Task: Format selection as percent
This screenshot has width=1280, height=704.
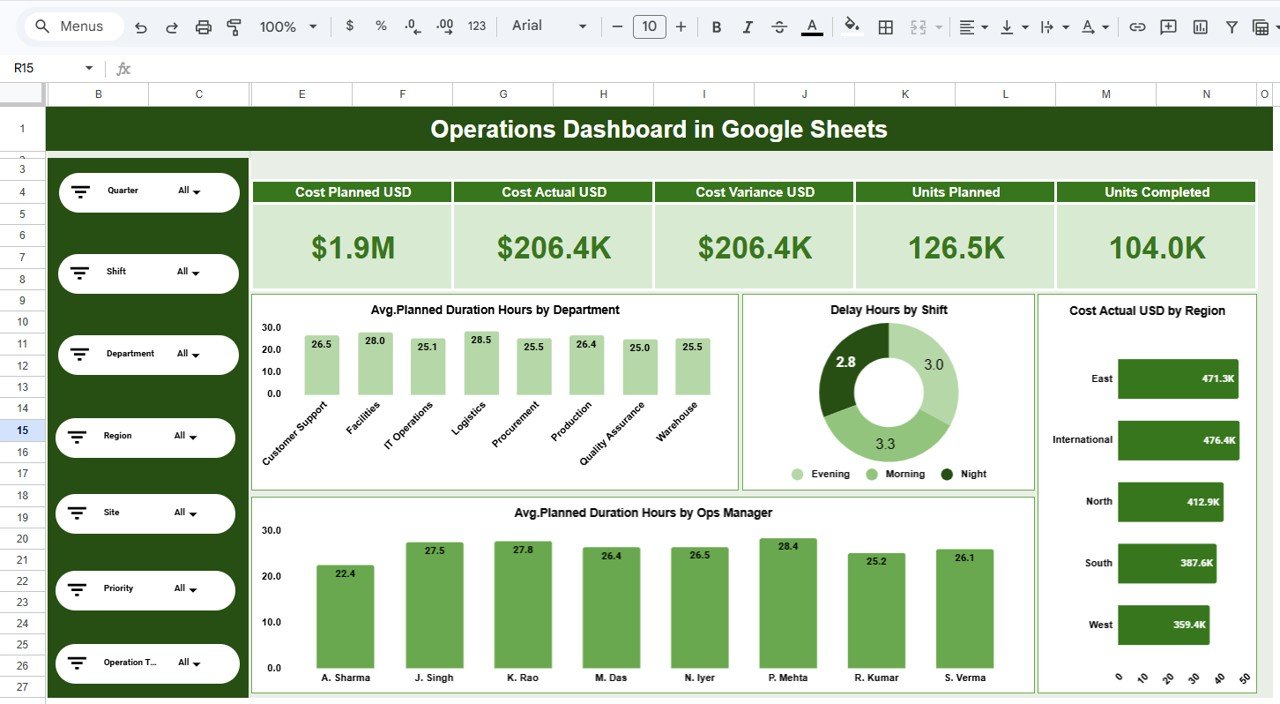Action: (381, 27)
